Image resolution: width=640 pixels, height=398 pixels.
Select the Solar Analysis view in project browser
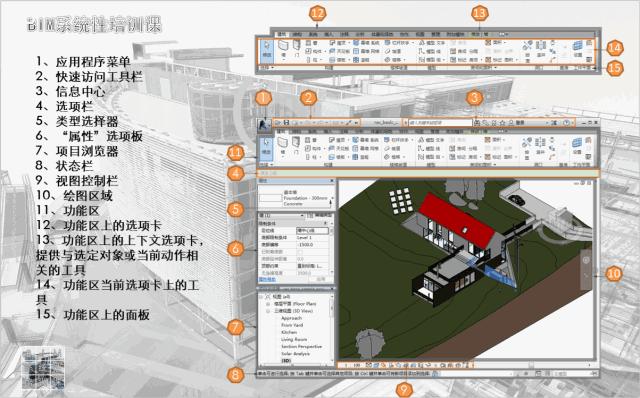(296, 354)
